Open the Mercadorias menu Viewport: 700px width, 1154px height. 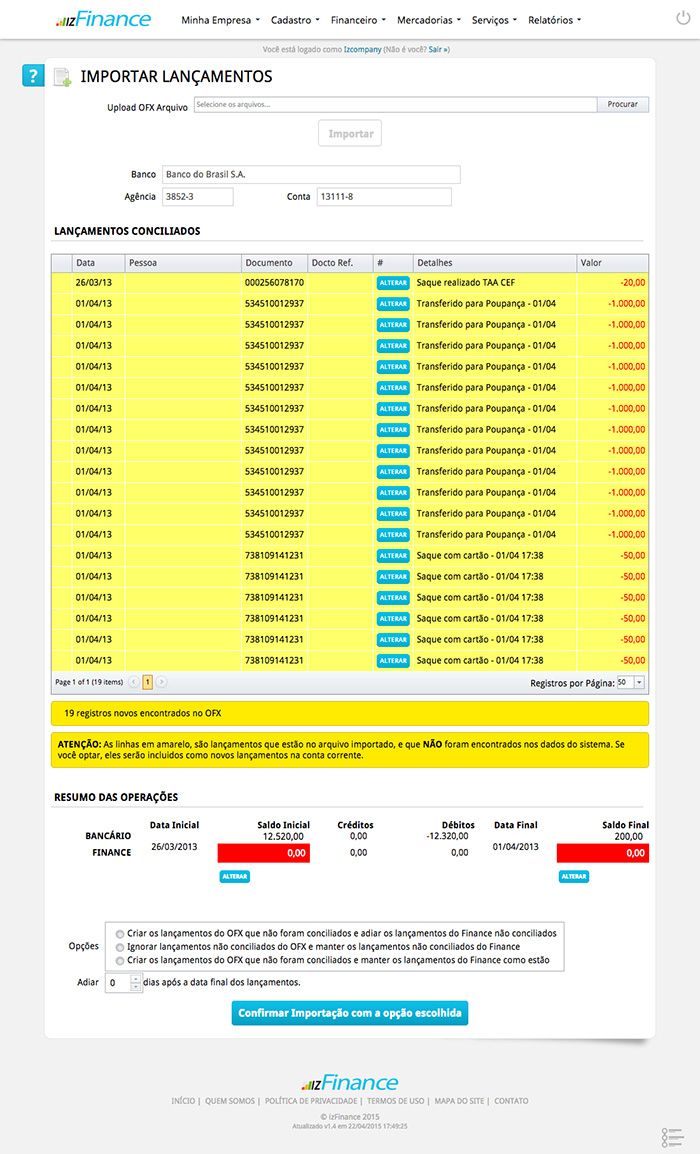(x=428, y=20)
